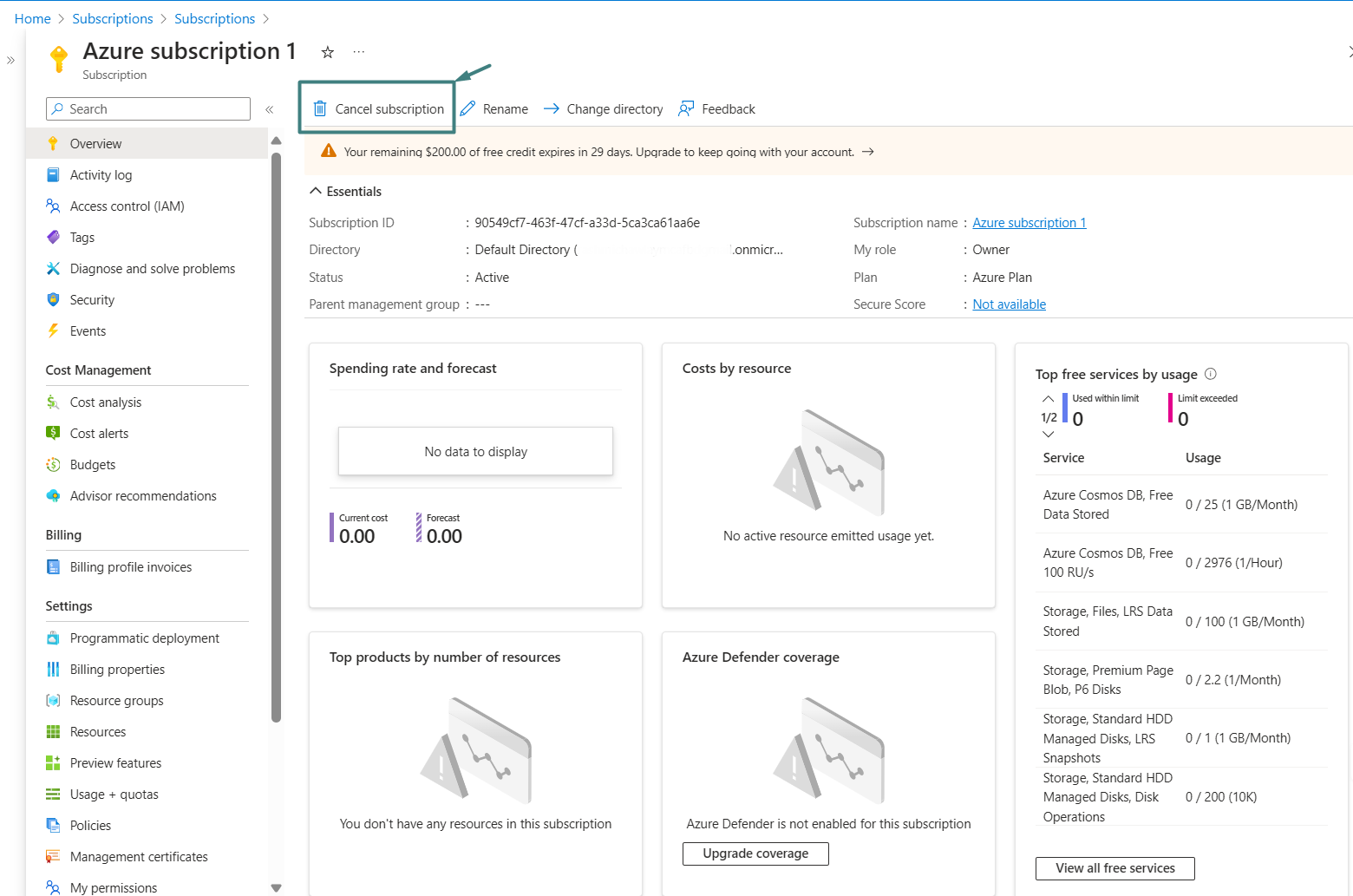Click the Azure Cosmos DB, Free Data Stored row
The height and width of the screenshot is (896, 1353).
pyautogui.click(x=1181, y=505)
